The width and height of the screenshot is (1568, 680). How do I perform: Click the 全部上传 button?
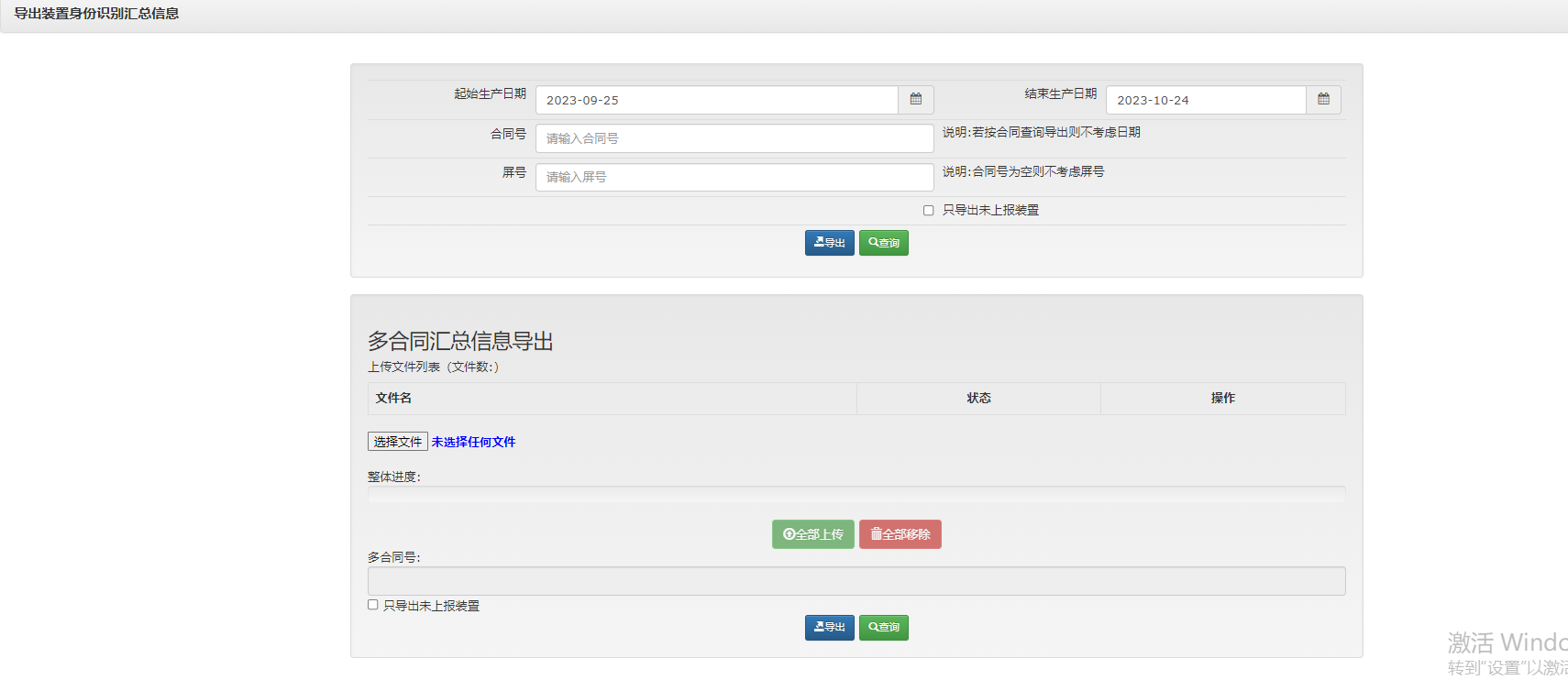pos(813,534)
